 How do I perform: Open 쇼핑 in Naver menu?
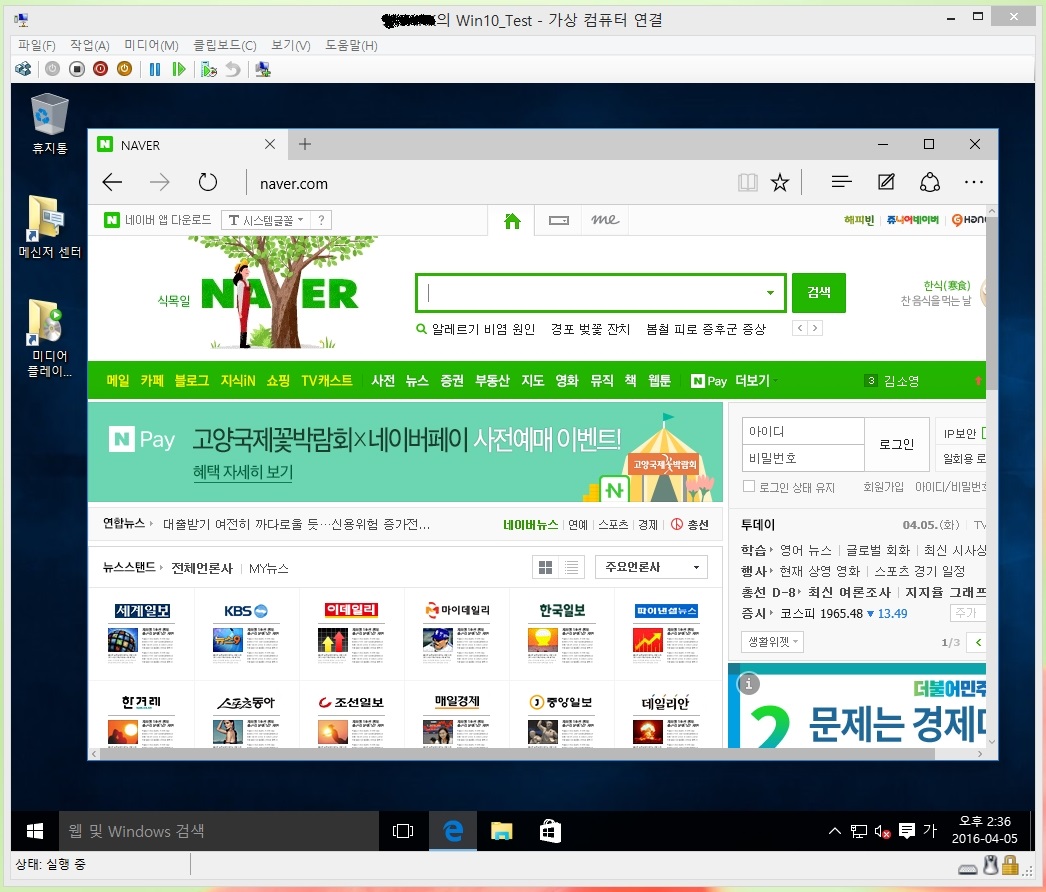pos(278,380)
